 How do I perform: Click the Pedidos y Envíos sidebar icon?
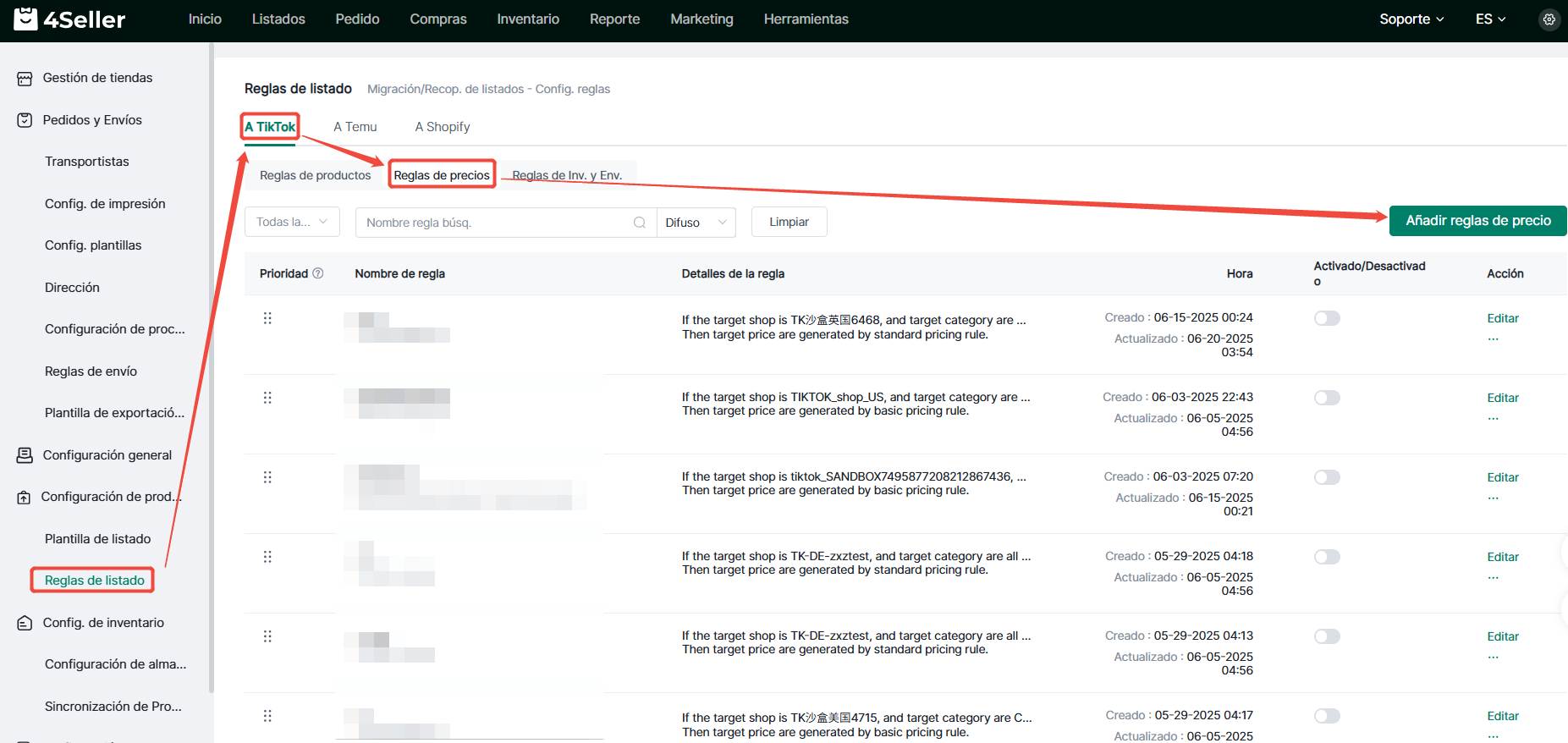pos(25,120)
